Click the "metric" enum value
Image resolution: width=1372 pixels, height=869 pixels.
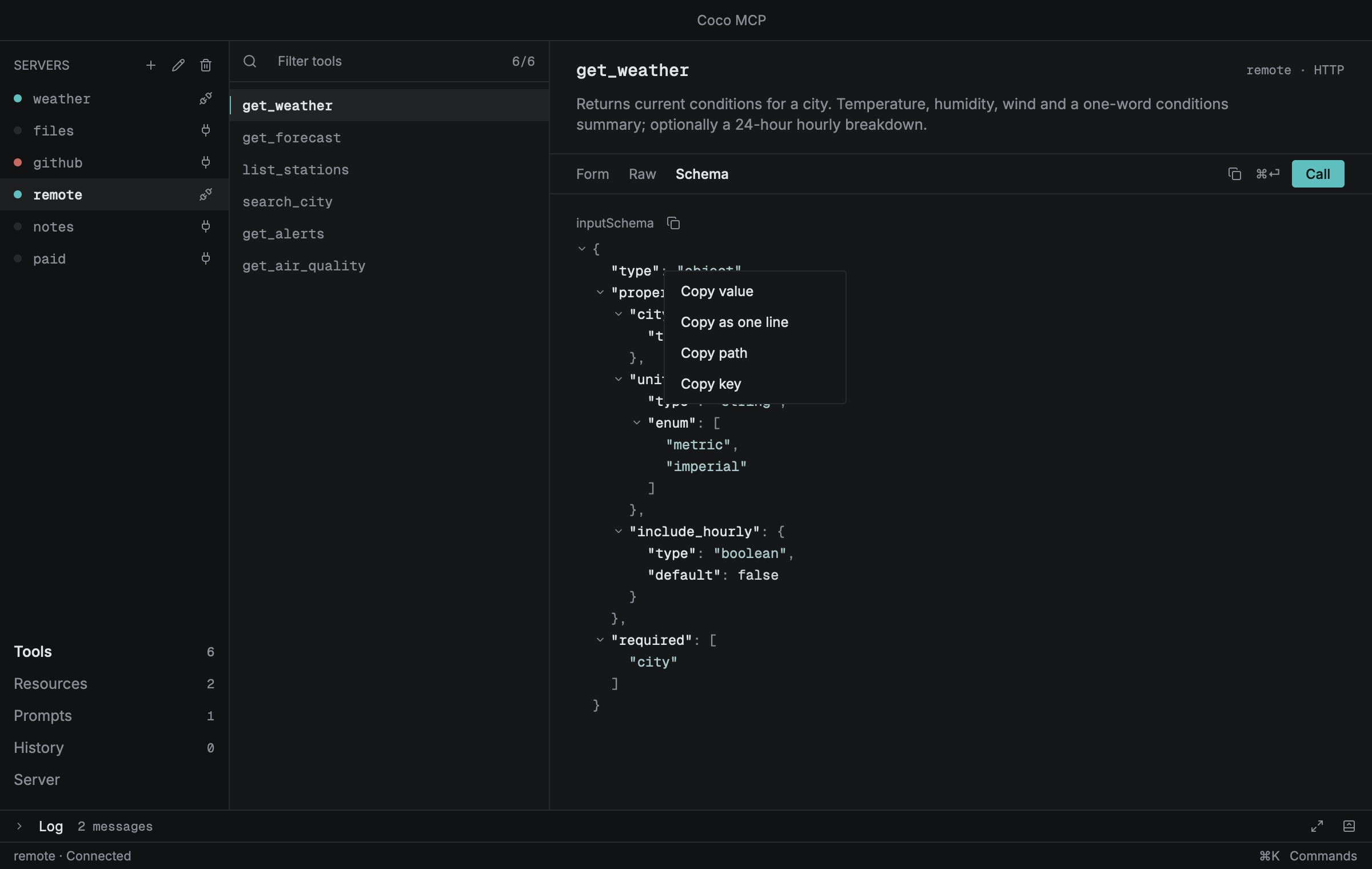pos(698,444)
